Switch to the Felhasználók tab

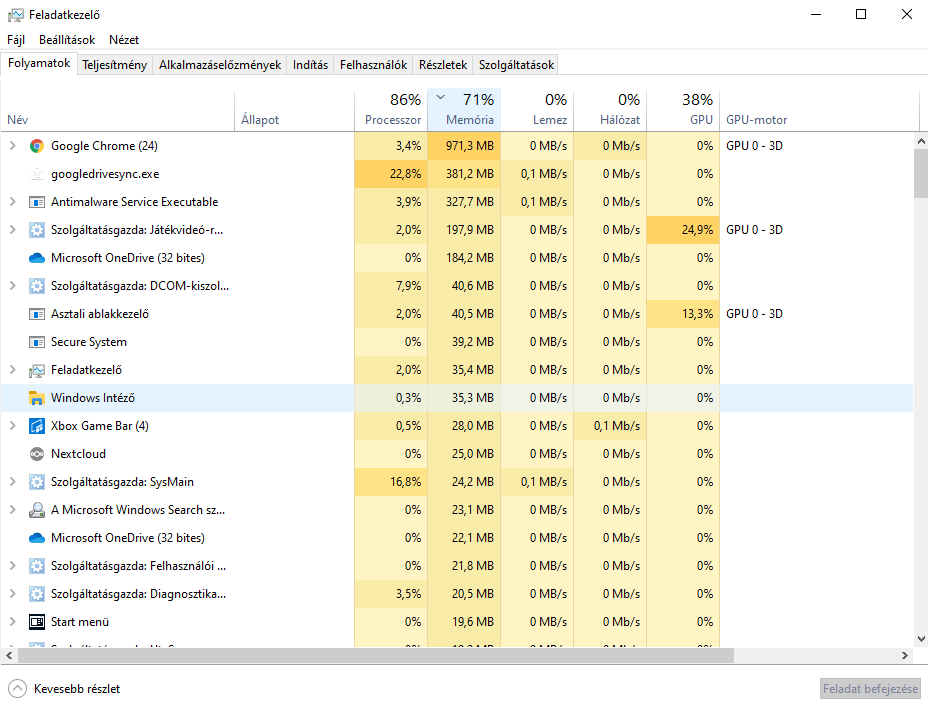(x=373, y=64)
